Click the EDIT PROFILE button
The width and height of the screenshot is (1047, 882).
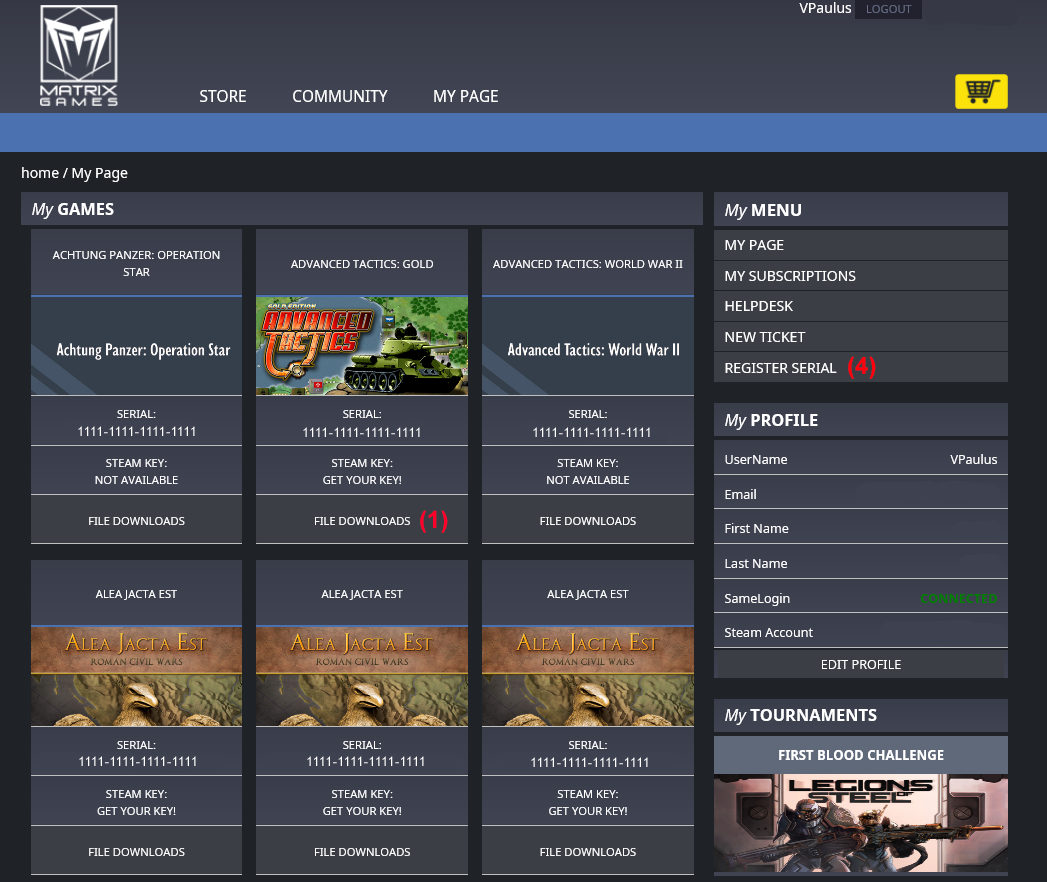(861, 664)
